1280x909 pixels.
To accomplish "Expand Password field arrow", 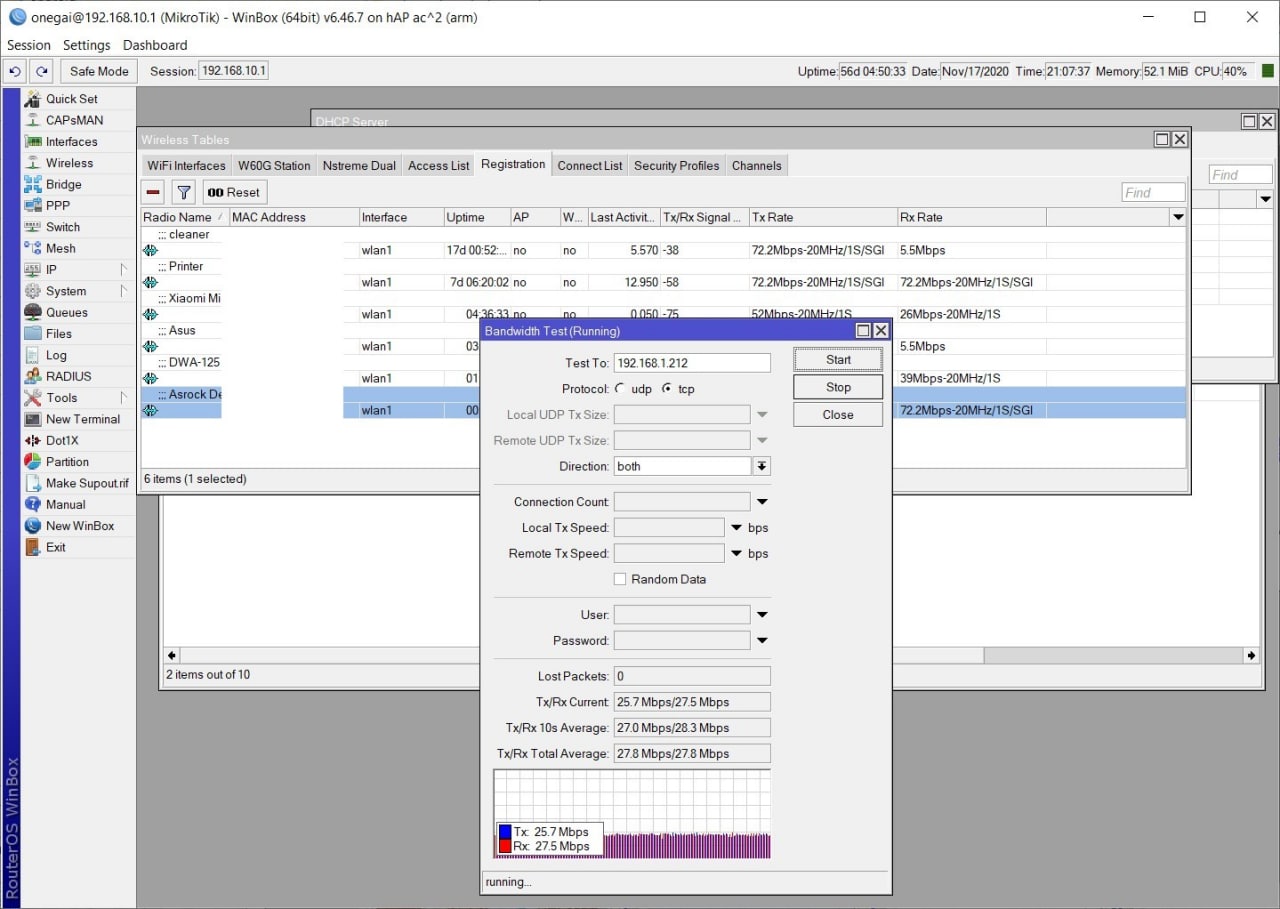I will click(x=762, y=640).
